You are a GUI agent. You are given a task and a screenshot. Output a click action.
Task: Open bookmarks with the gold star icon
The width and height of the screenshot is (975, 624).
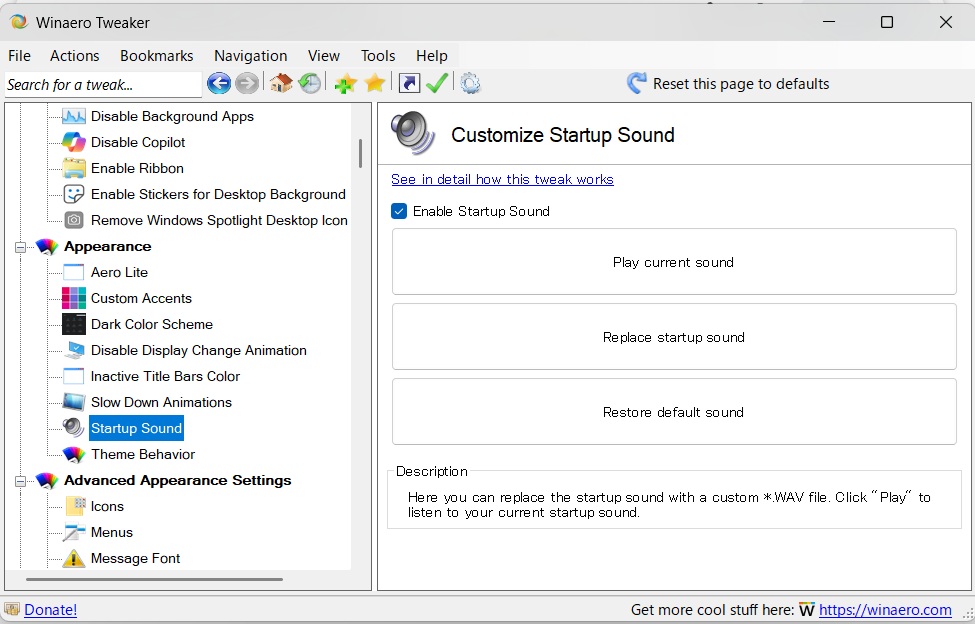point(375,84)
